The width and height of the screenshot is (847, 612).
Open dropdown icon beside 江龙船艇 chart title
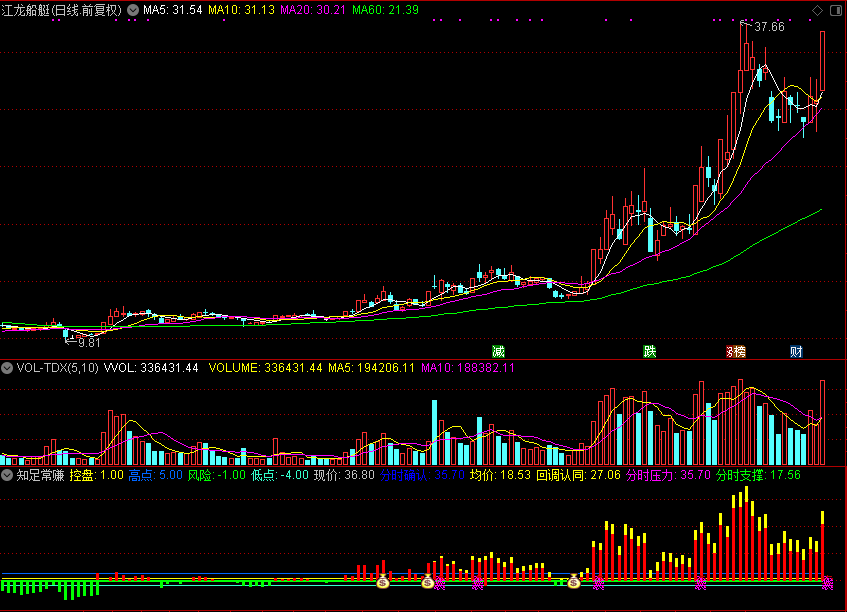click(x=133, y=10)
